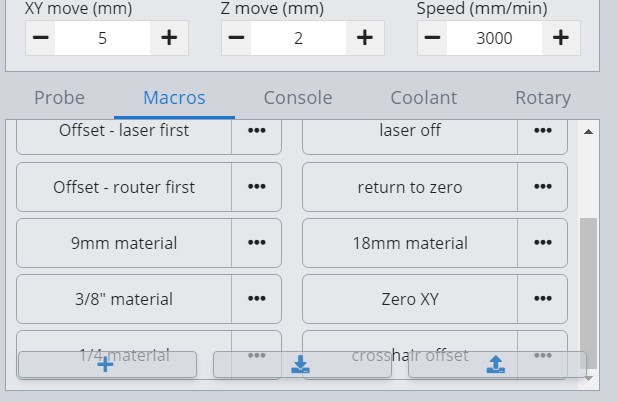Open three-dot menu for laser off macro
The width and height of the screenshot is (617, 402).
point(543,131)
